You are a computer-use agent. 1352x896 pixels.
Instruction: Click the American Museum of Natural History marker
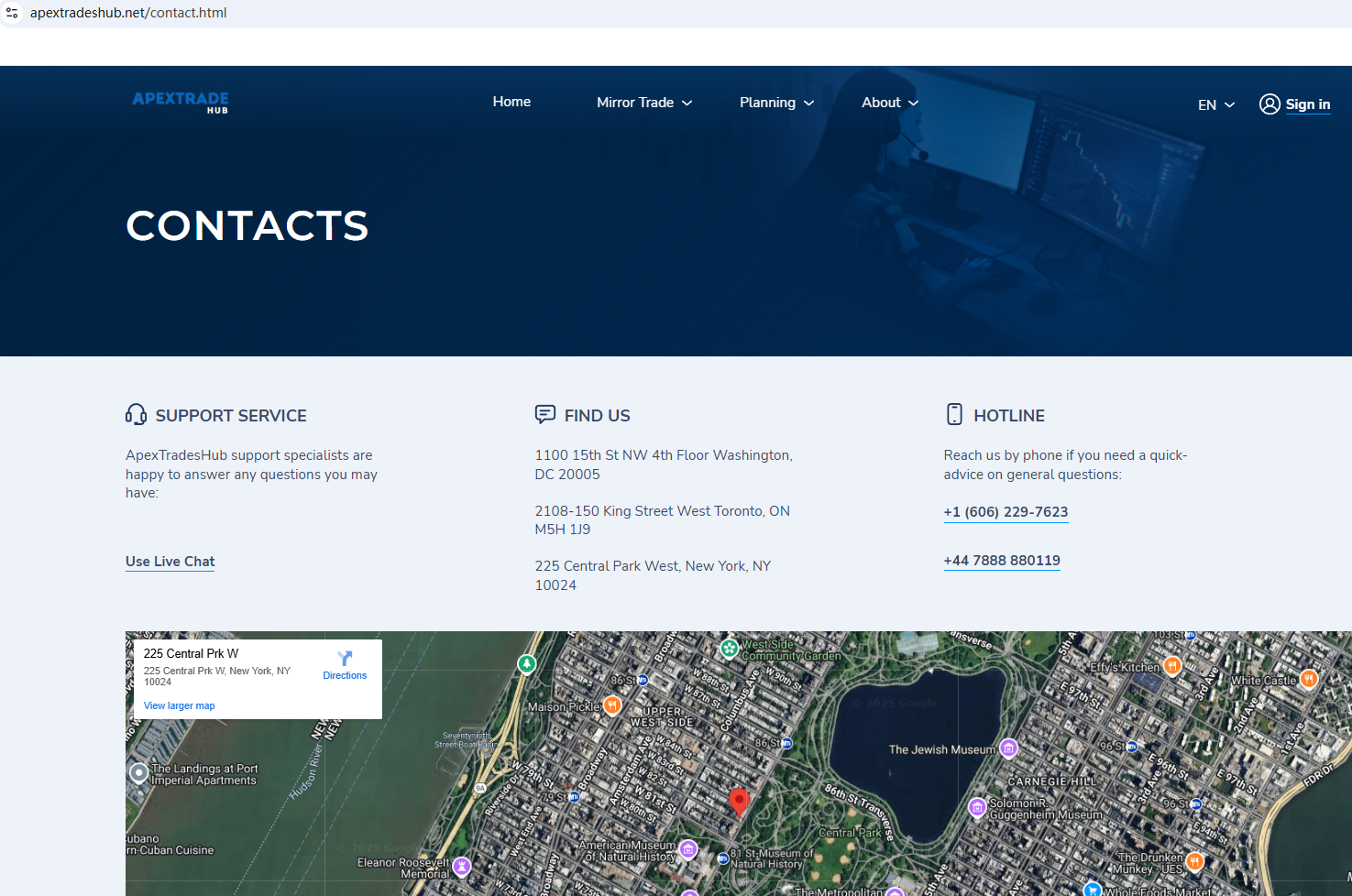click(x=688, y=849)
